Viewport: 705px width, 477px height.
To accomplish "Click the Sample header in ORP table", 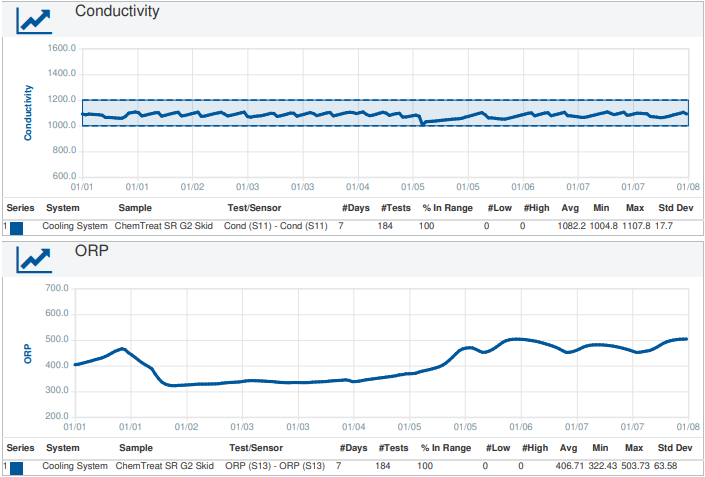I will click(136, 448).
